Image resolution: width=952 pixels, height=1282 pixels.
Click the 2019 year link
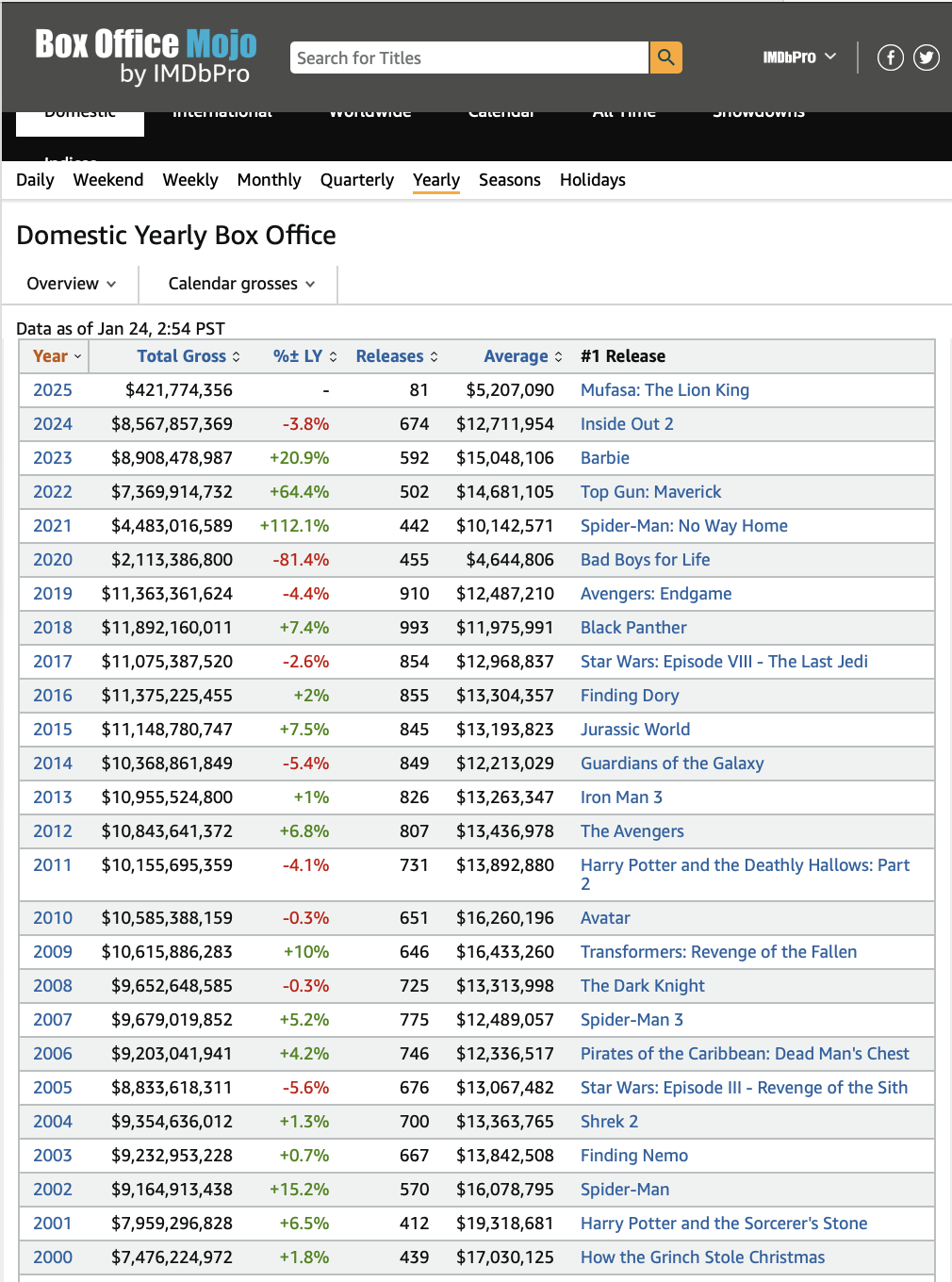click(53, 594)
